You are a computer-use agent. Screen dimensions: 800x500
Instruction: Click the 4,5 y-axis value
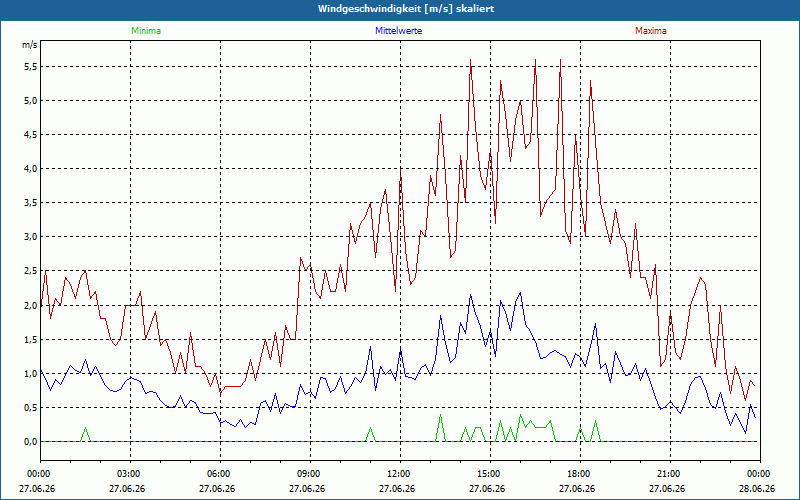tap(31, 135)
